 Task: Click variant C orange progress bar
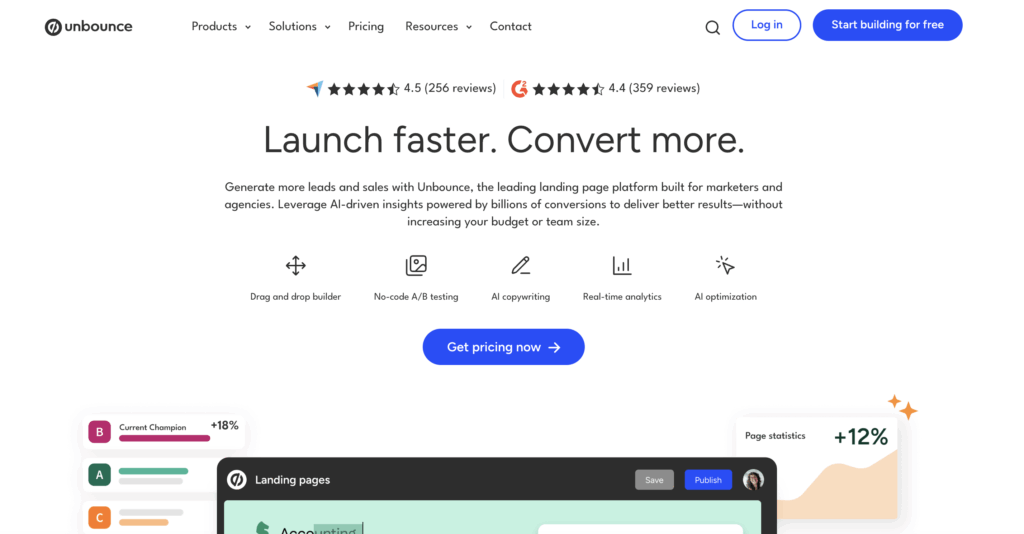[x=144, y=522]
